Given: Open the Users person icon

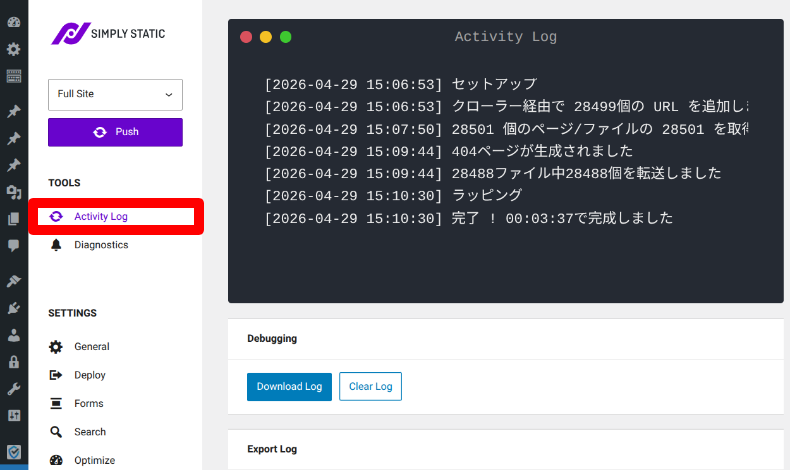Looking at the screenshot, I should click(14, 335).
